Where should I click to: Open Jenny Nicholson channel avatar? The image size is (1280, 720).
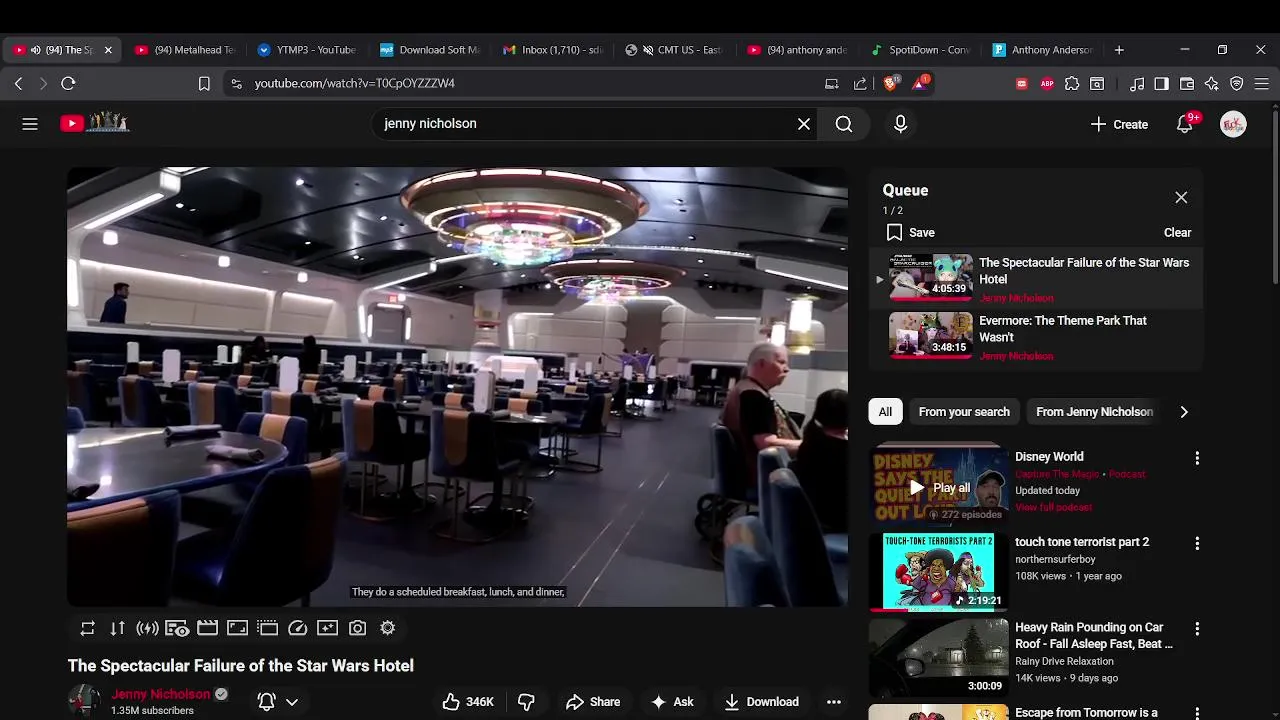(84, 701)
